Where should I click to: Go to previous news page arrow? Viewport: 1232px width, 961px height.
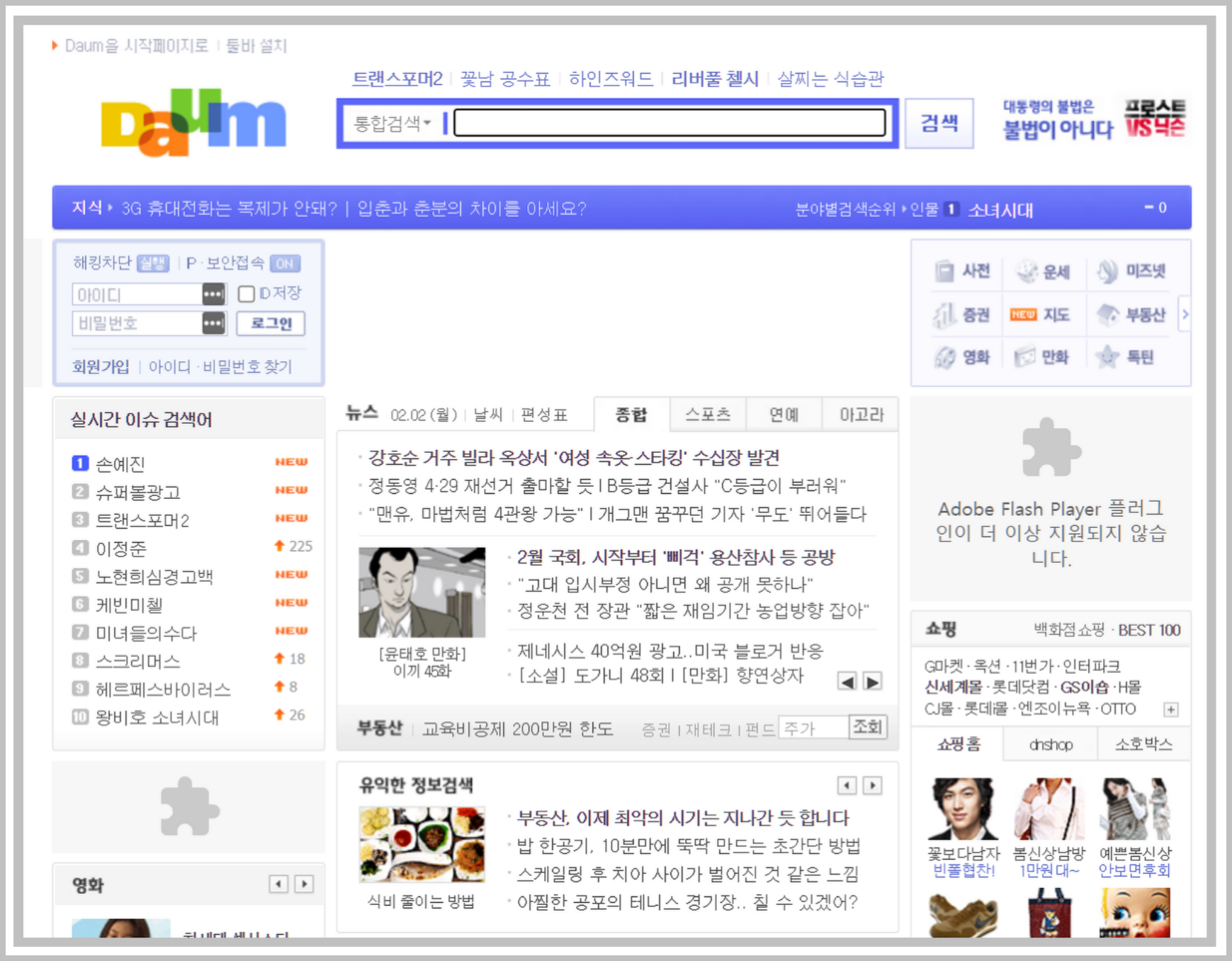tap(847, 682)
